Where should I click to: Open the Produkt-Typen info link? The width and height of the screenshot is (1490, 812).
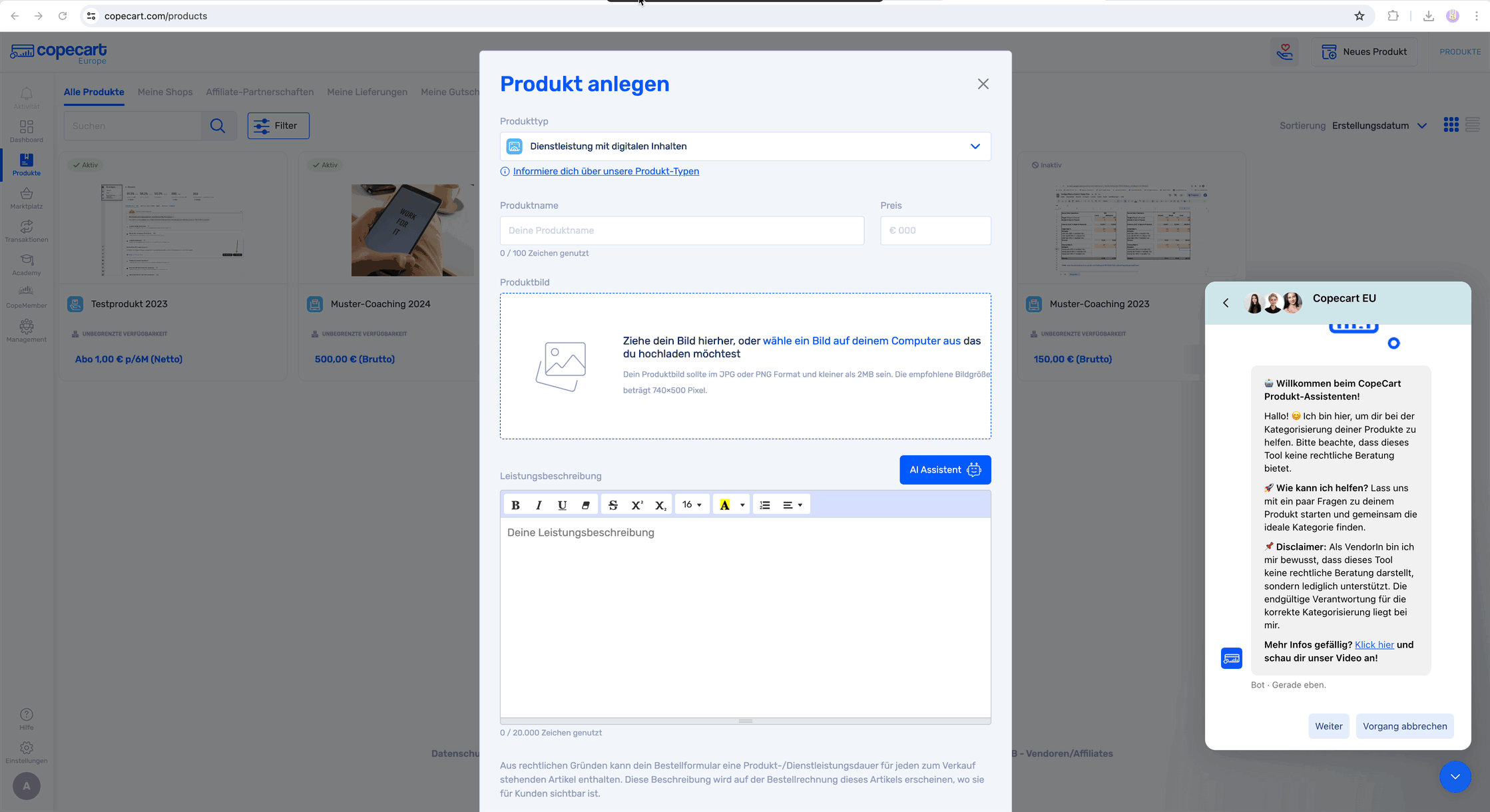(x=606, y=171)
